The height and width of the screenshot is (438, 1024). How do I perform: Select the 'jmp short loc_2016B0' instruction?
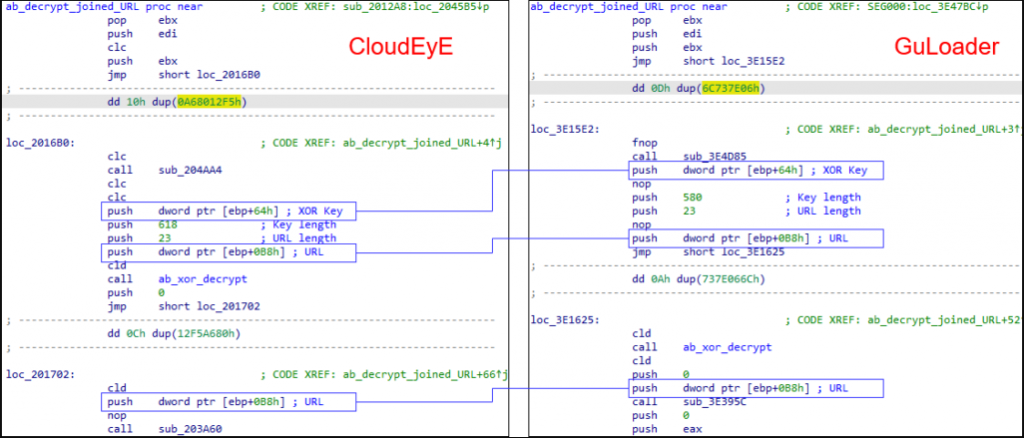[185, 74]
